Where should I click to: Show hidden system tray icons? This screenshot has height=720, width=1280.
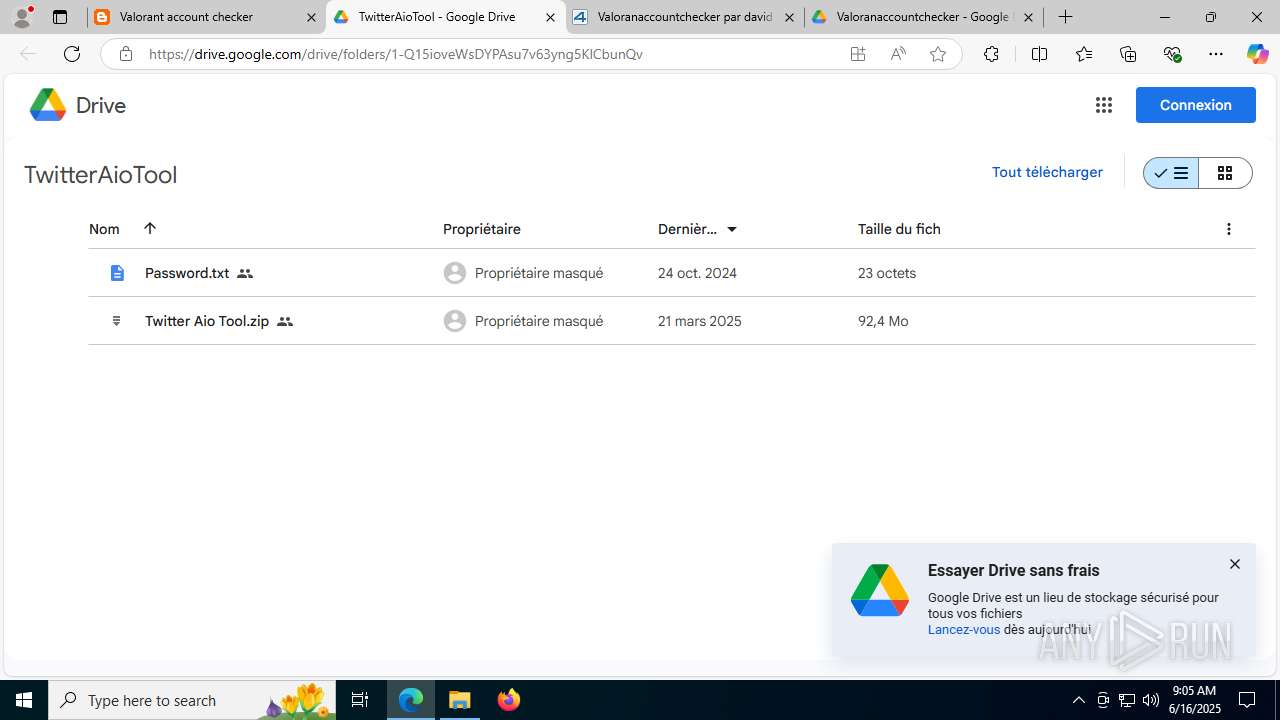click(x=1078, y=700)
